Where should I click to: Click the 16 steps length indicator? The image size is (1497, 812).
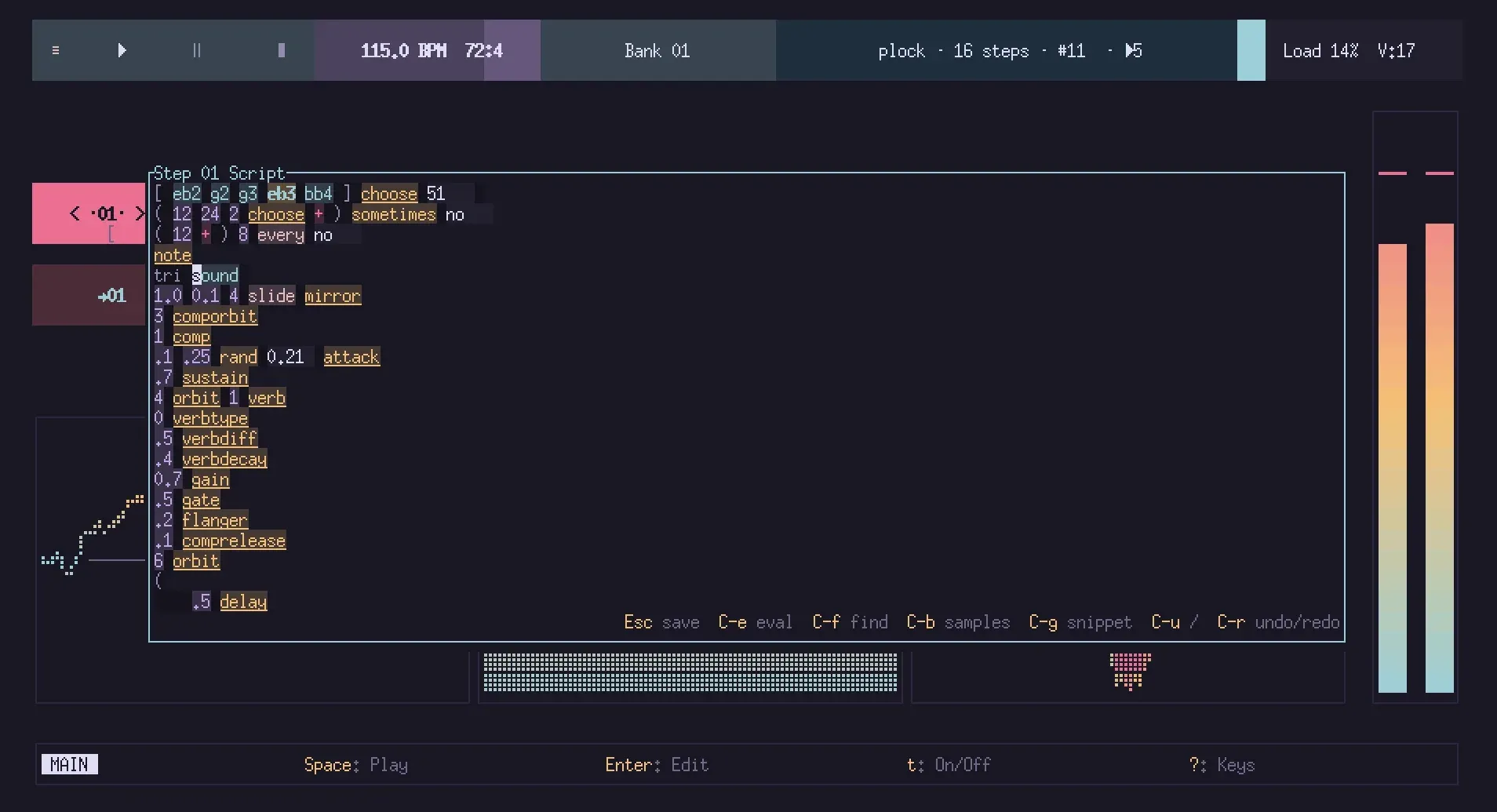pos(991,52)
